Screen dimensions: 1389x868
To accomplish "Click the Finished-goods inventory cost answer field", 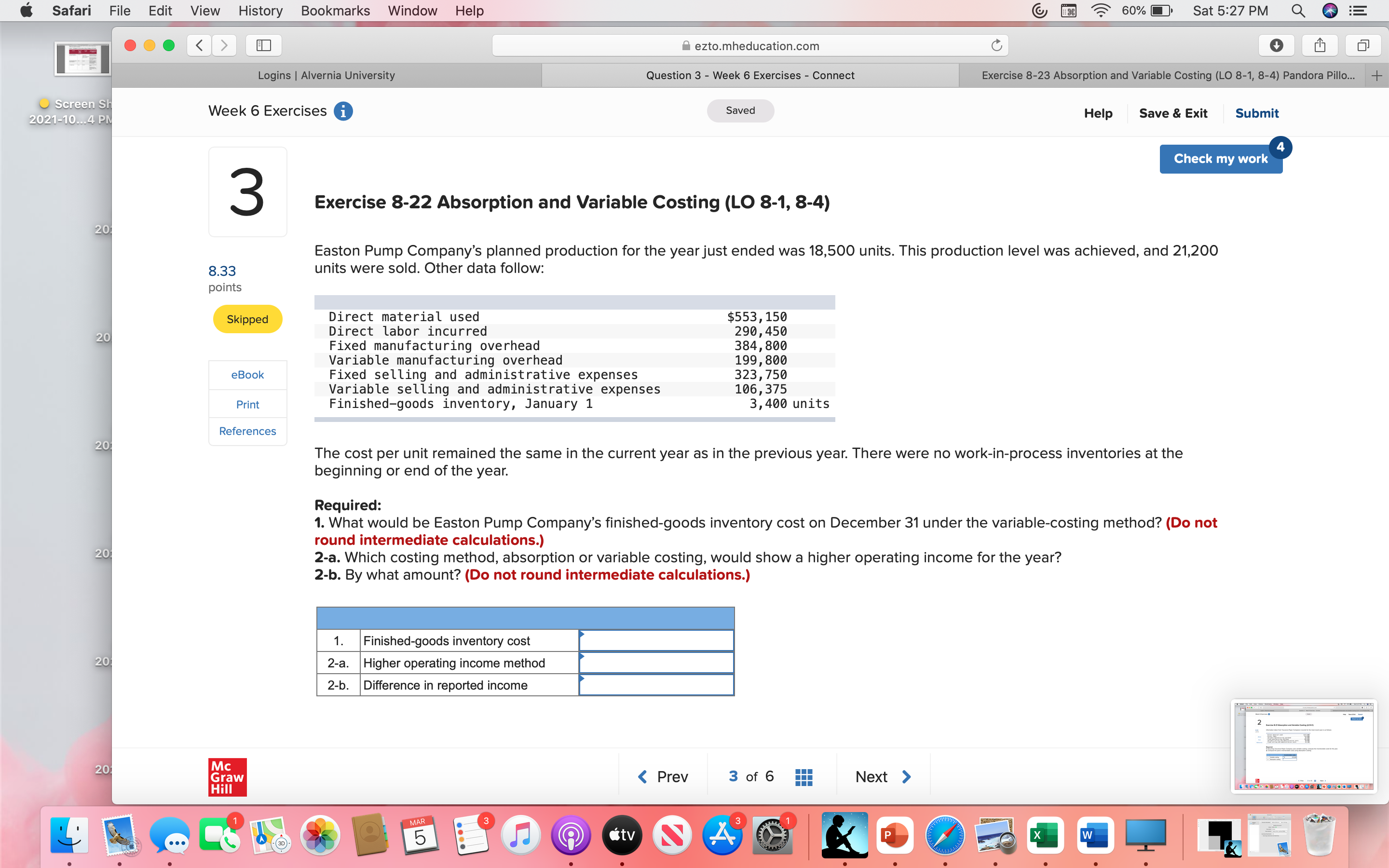I will coord(656,640).
